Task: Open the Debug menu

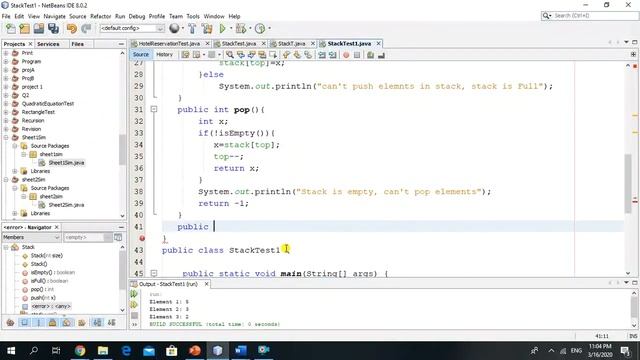Action: pyautogui.click(x=137, y=16)
